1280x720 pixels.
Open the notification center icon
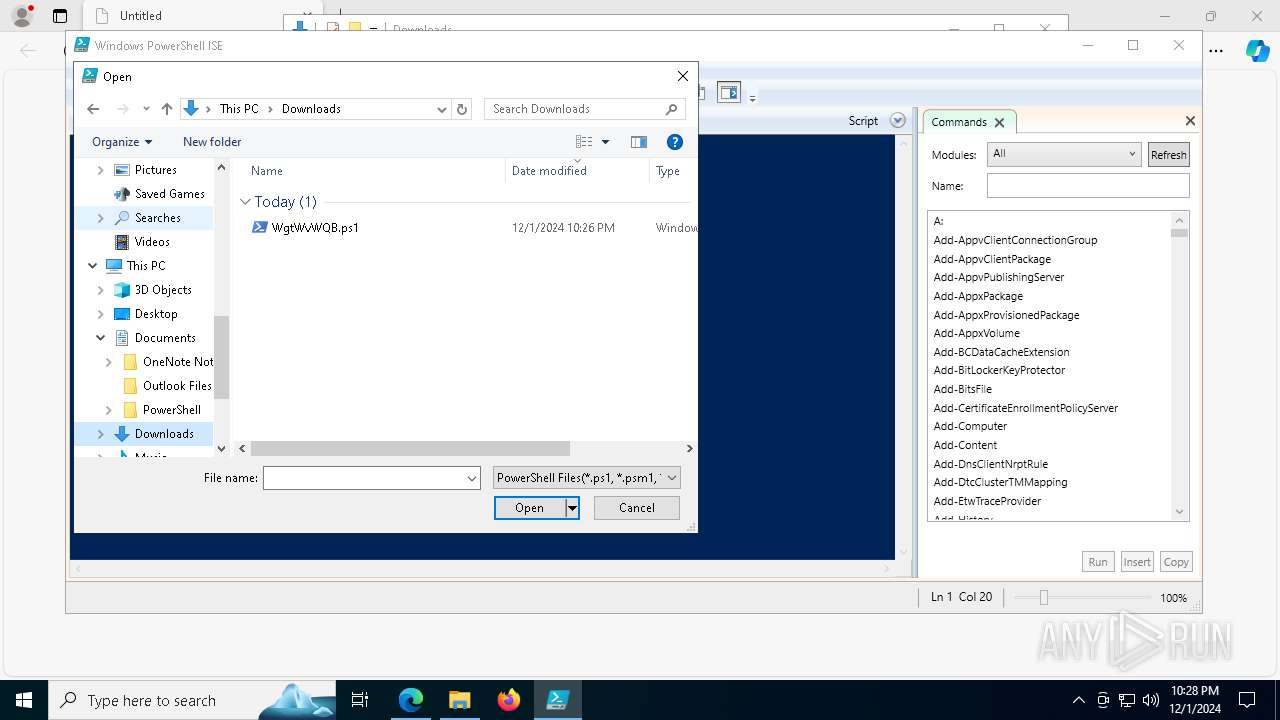point(1247,700)
